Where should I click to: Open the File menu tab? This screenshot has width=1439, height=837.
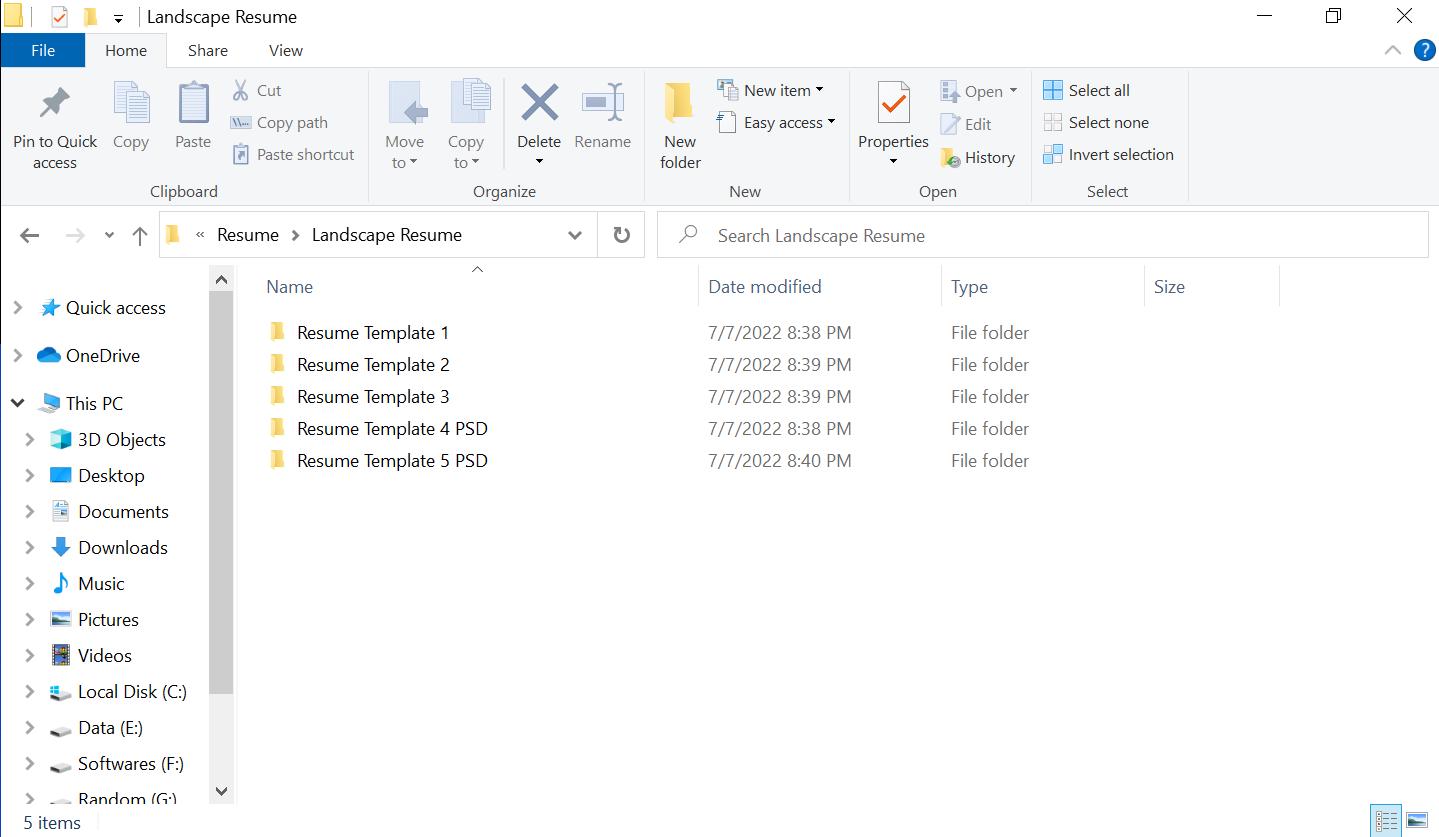pyautogui.click(x=43, y=50)
